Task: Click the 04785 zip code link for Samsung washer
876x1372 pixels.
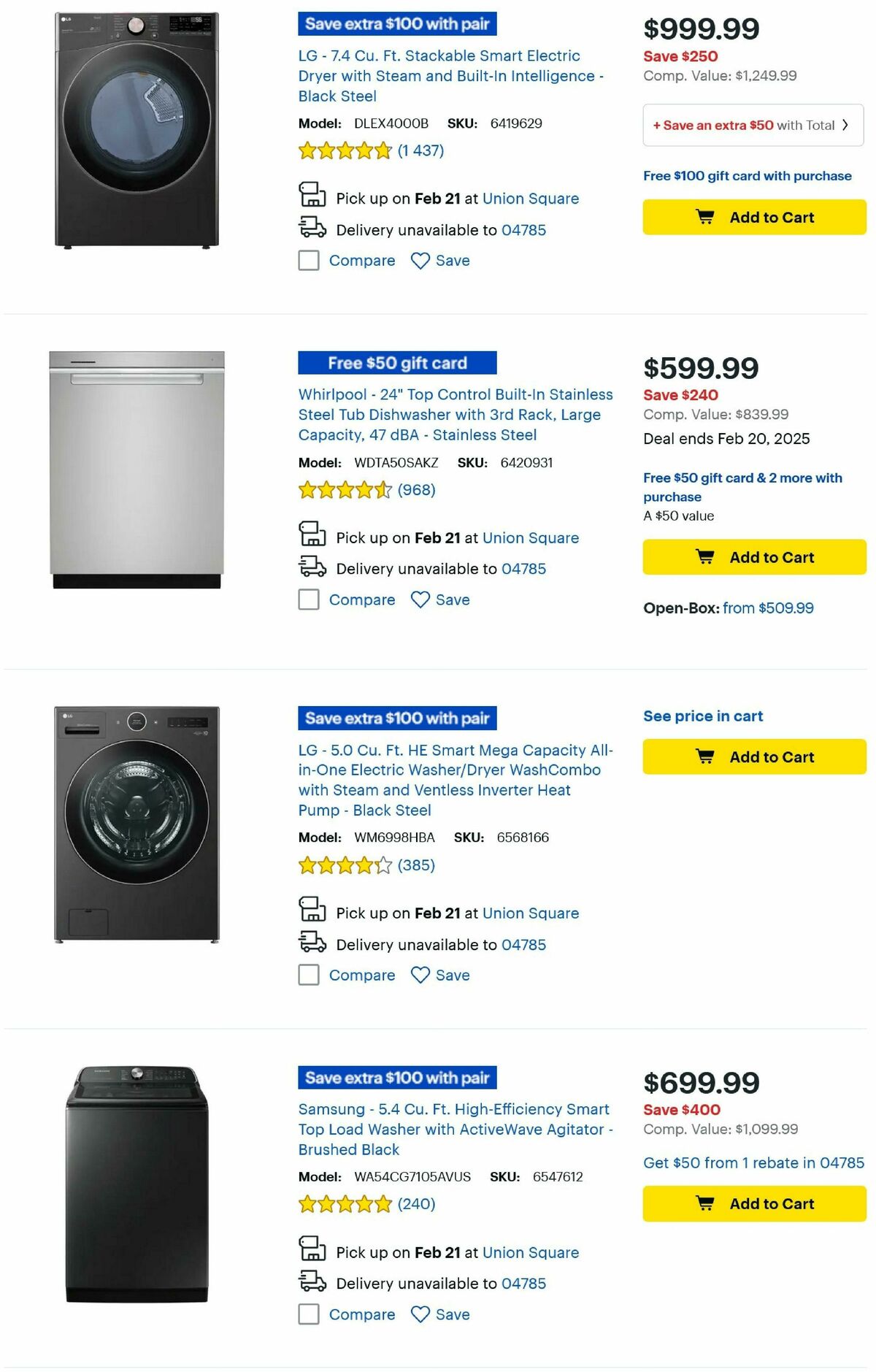Action: [x=523, y=1282]
